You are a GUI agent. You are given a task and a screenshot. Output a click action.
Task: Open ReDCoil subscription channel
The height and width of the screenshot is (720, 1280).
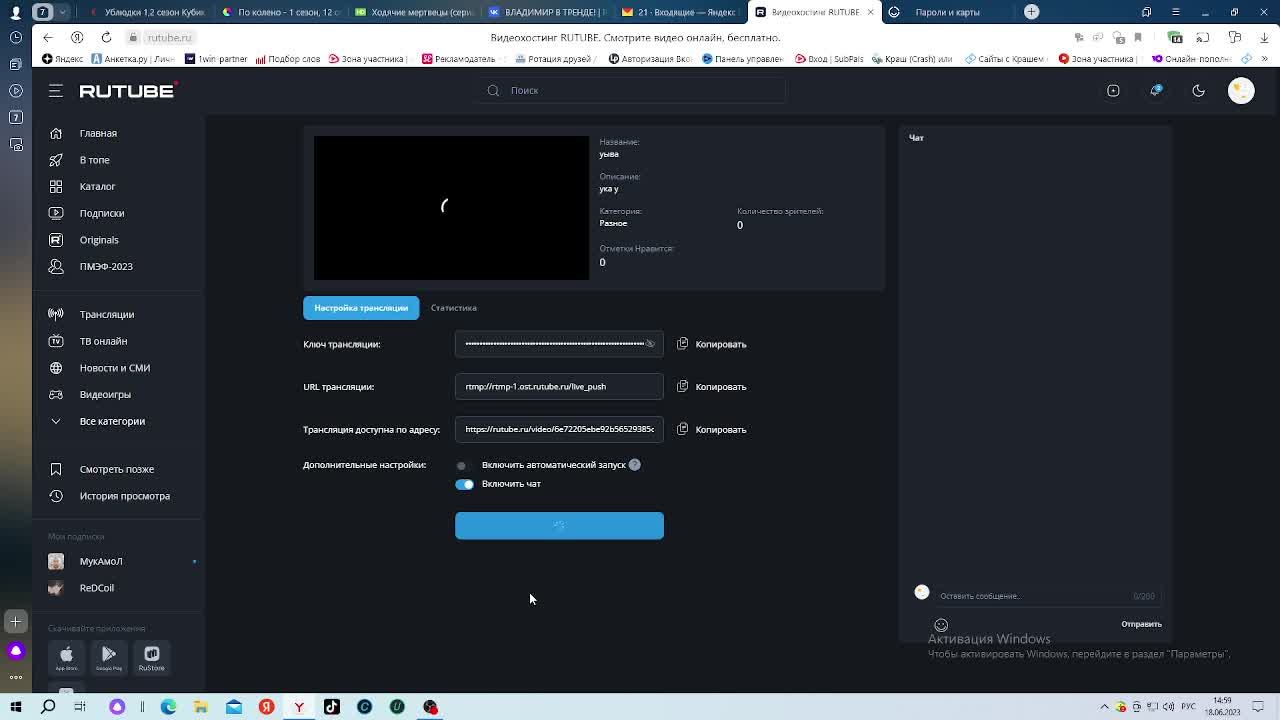click(96, 588)
